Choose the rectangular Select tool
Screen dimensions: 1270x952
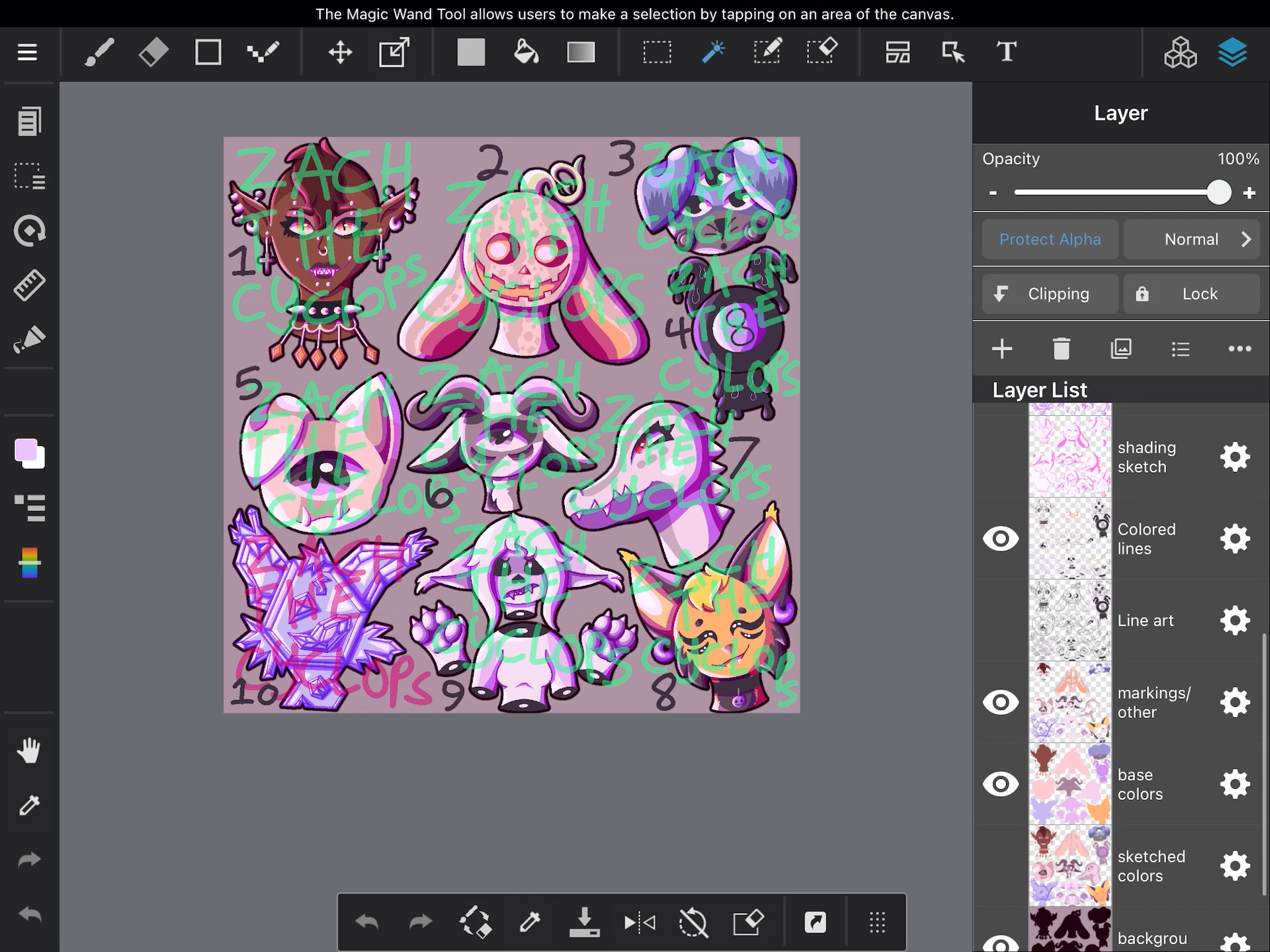click(x=657, y=52)
